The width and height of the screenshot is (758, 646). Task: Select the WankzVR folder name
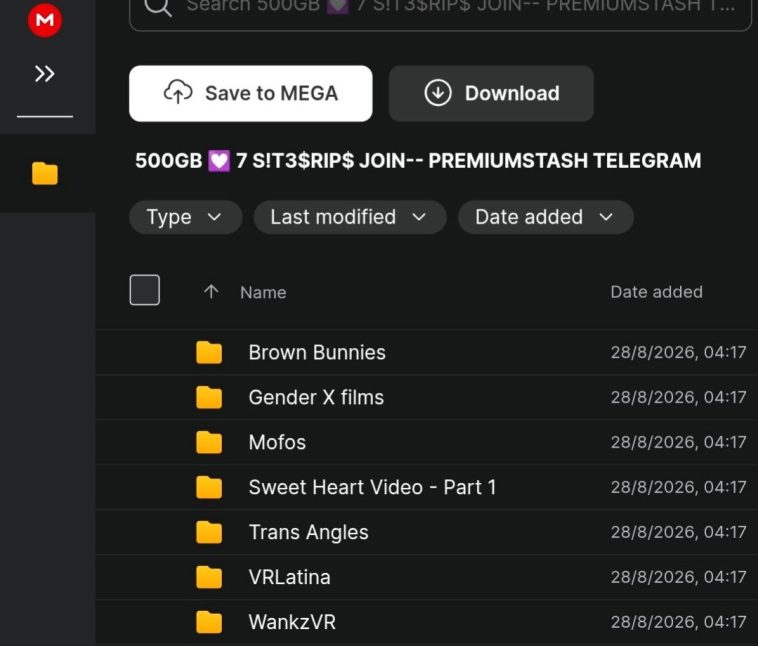(292, 622)
